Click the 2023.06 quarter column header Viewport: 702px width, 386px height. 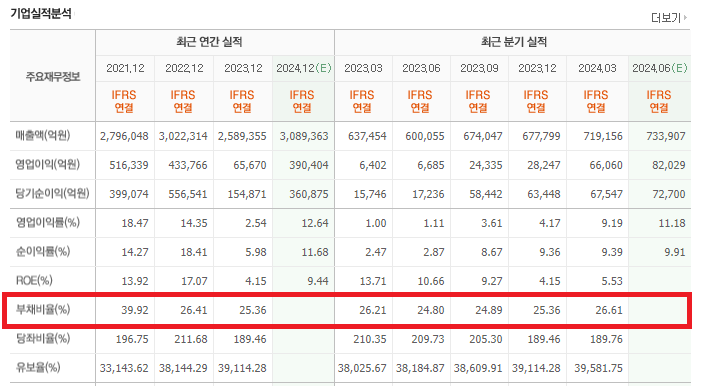coord(421,68)
